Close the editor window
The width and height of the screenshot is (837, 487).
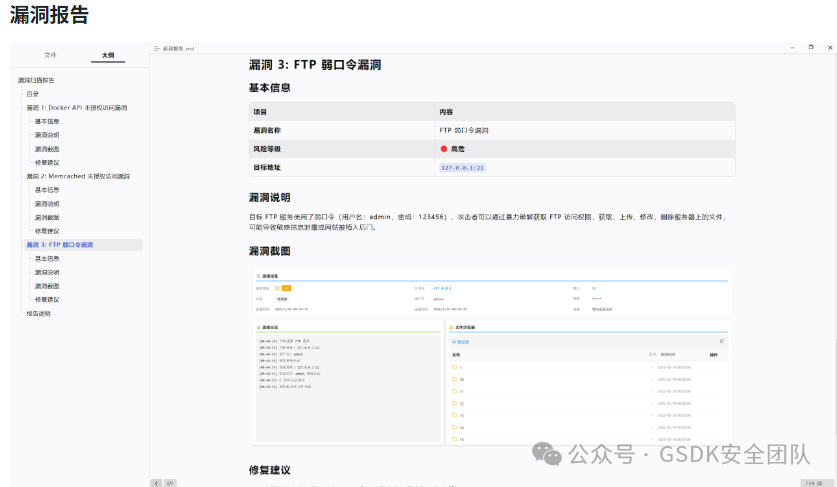[x=830, y=48]
